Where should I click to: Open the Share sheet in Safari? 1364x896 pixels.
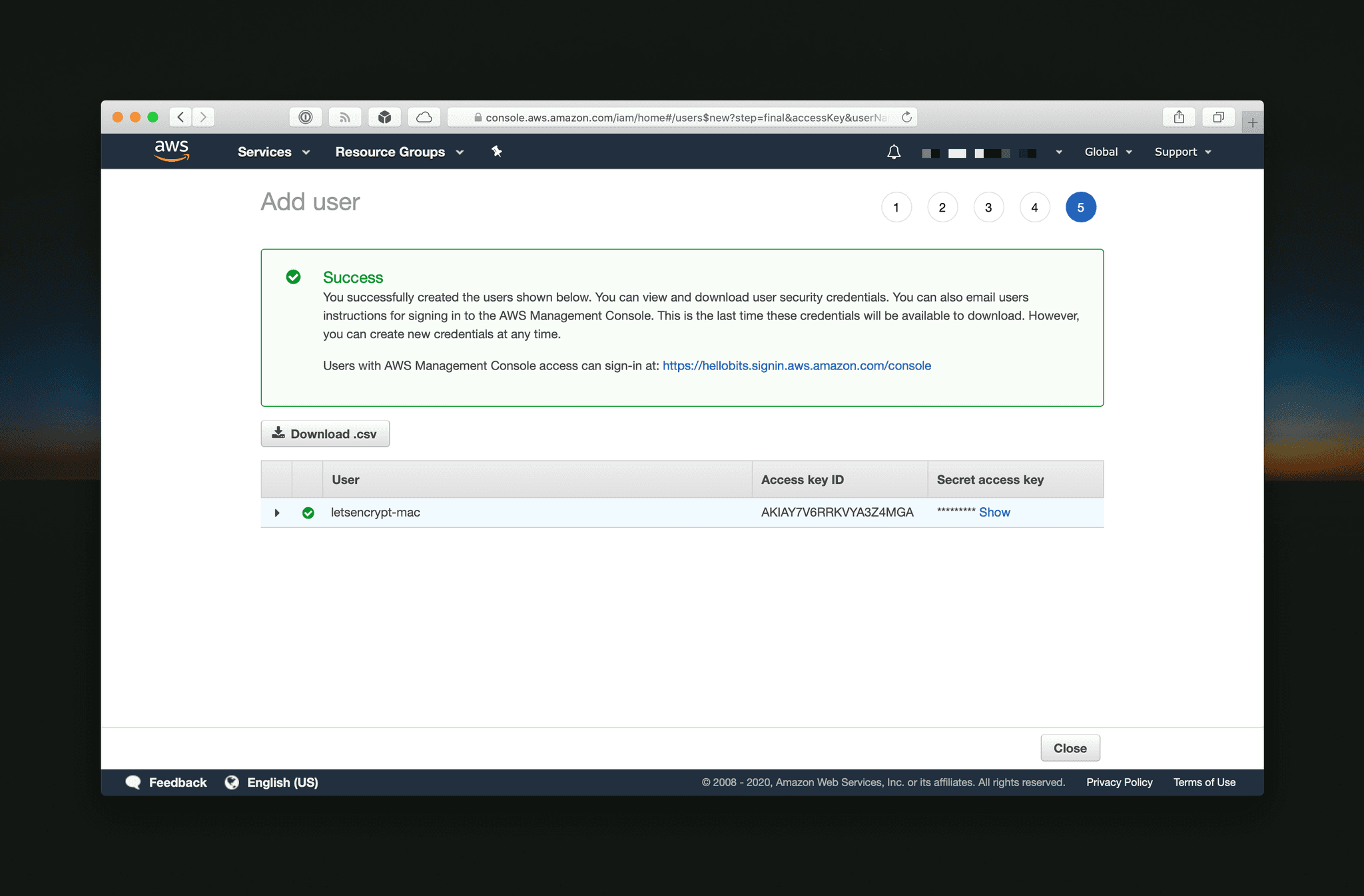click(1179, 116)
